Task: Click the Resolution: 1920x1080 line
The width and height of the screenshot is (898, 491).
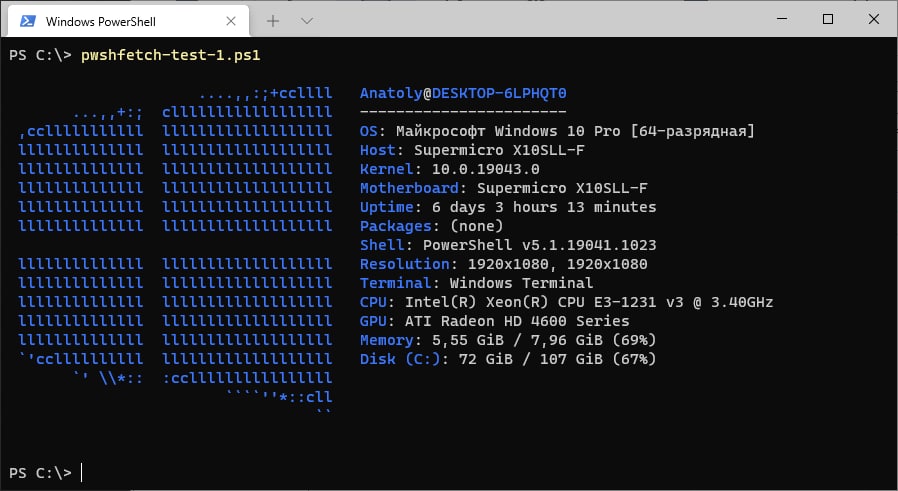Action: [x=503, y=264]
